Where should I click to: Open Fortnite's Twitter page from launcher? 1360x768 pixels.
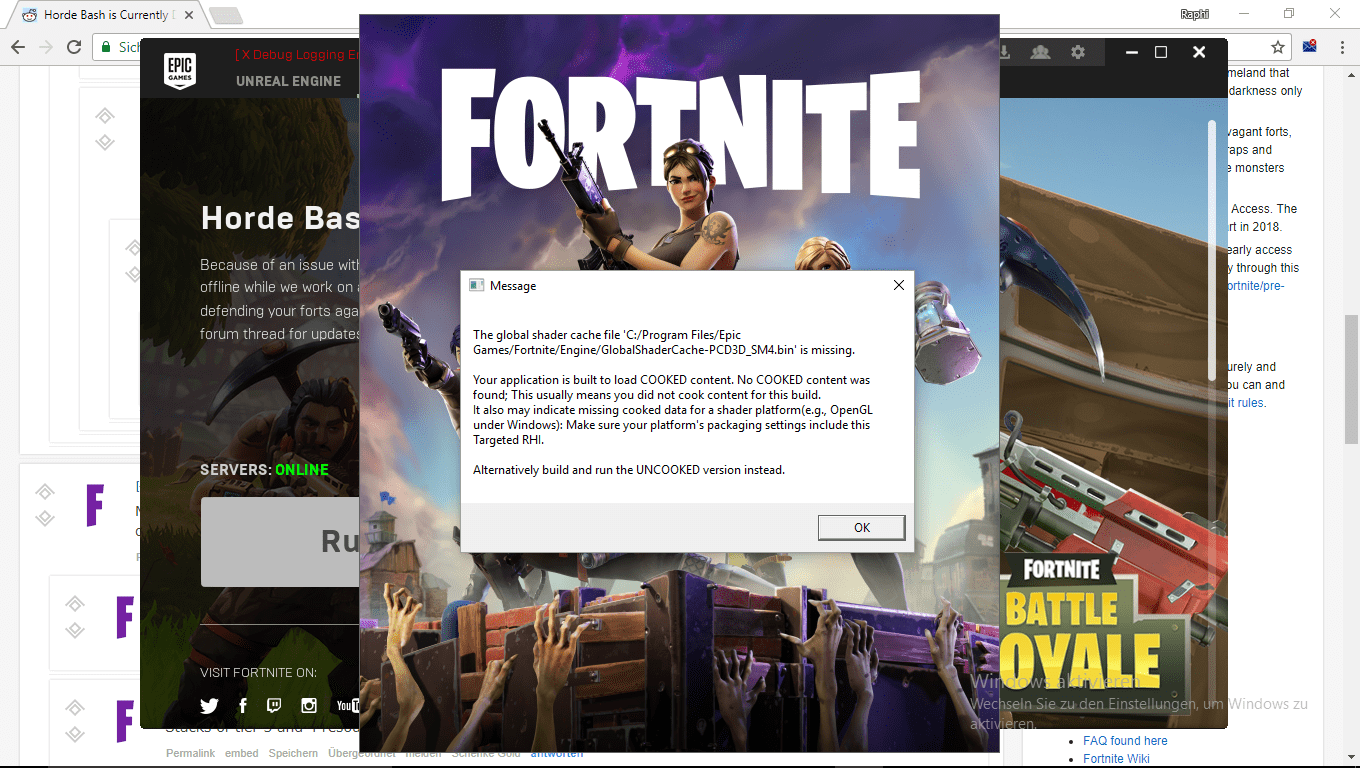point(209,706)
